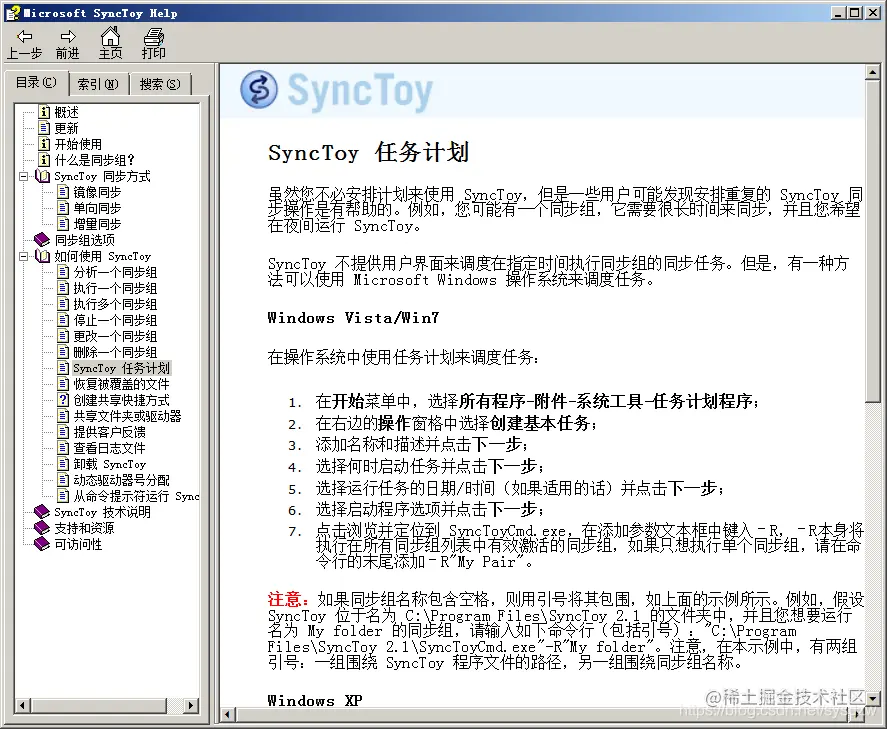Open 共享文件夹或驱动器 topic
Image resolution: width=887 pixels, height=729 pixels.
[127, 416]
